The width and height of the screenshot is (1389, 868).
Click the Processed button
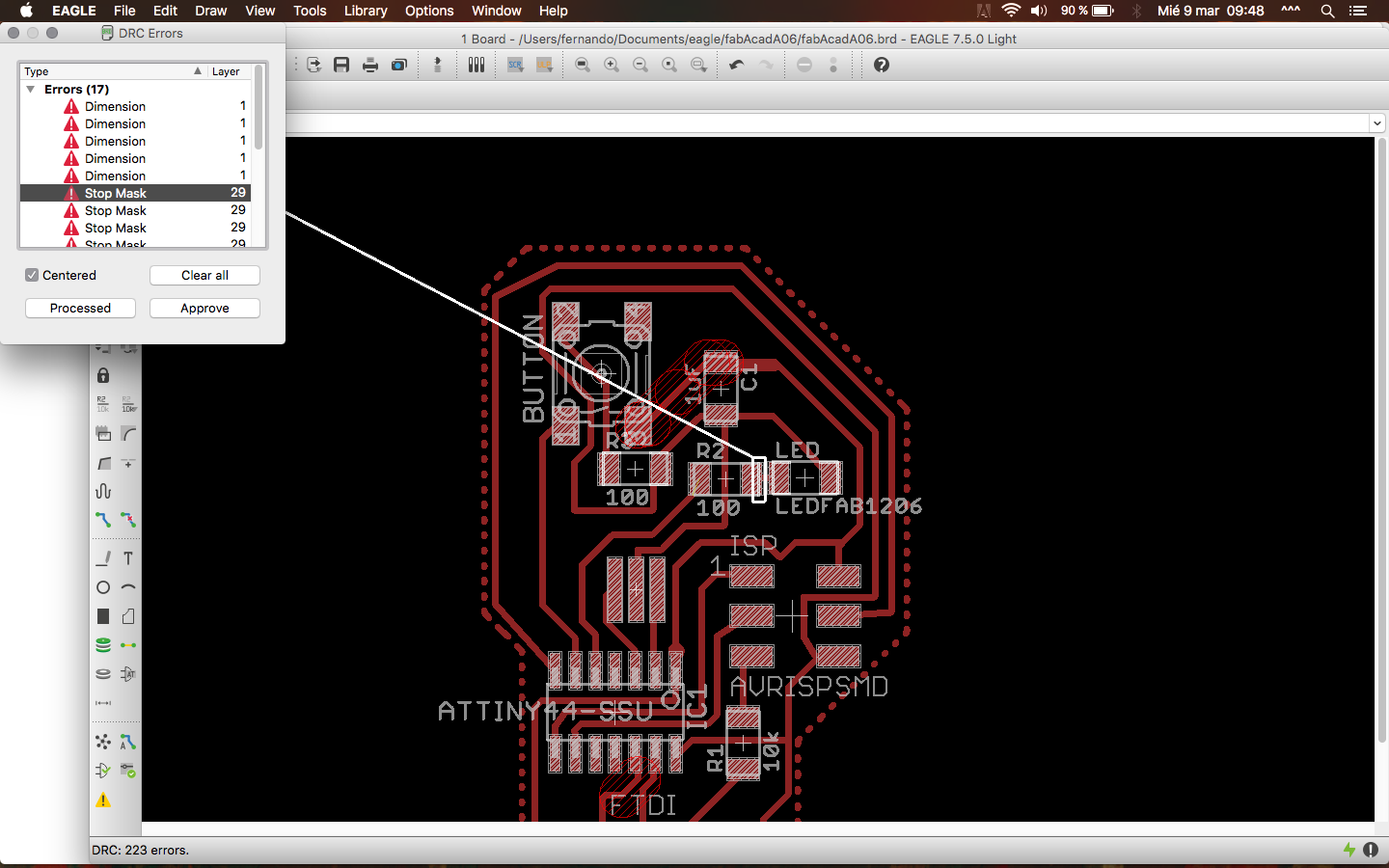pyautogui.click(x=80, y=308)
